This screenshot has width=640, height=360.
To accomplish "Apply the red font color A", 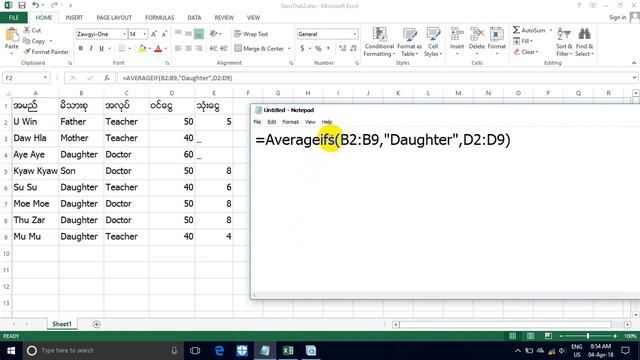I will point(158,49).
